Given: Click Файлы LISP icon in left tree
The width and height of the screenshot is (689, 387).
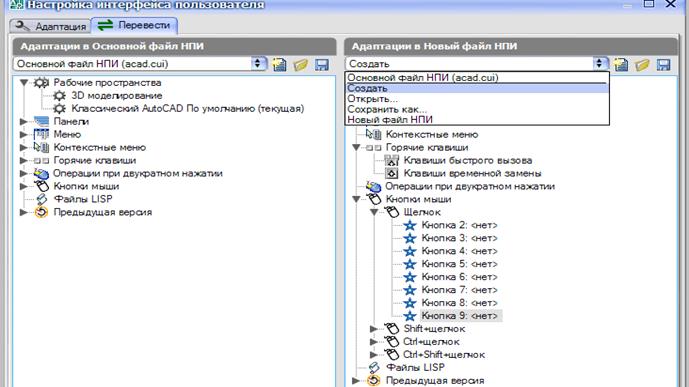Looking at the screenshot, I should (41, 199).
